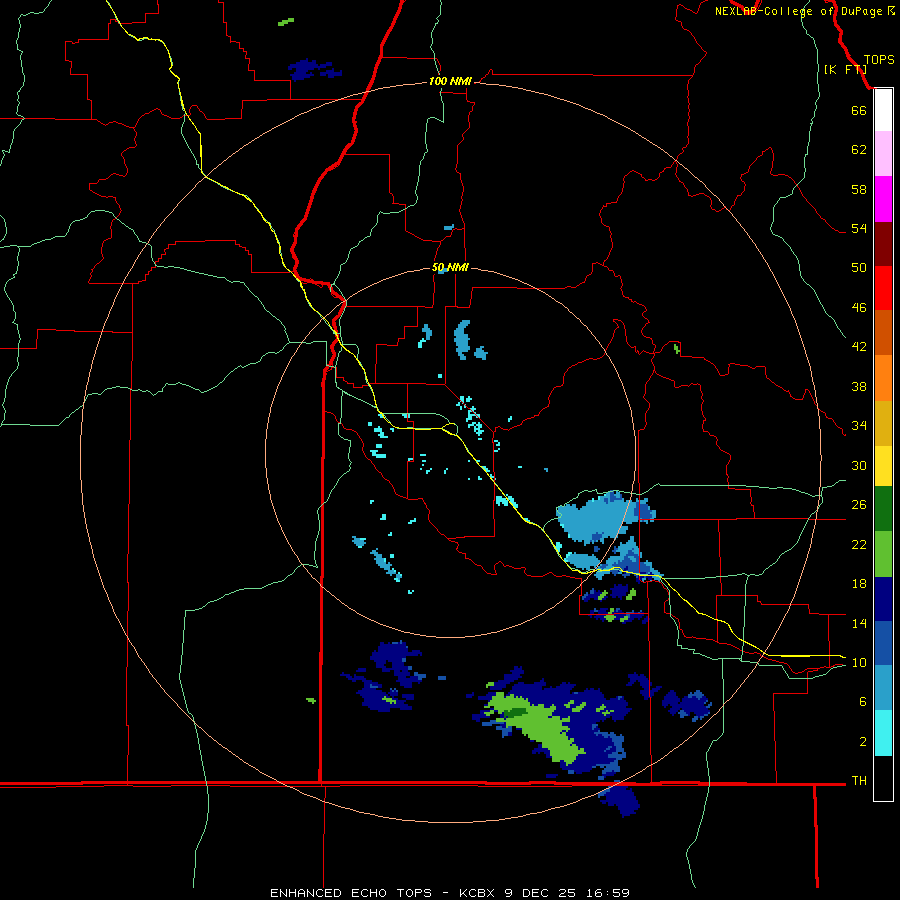
Task: Click the 42 legend value label
Action: [x=859, y=347]
